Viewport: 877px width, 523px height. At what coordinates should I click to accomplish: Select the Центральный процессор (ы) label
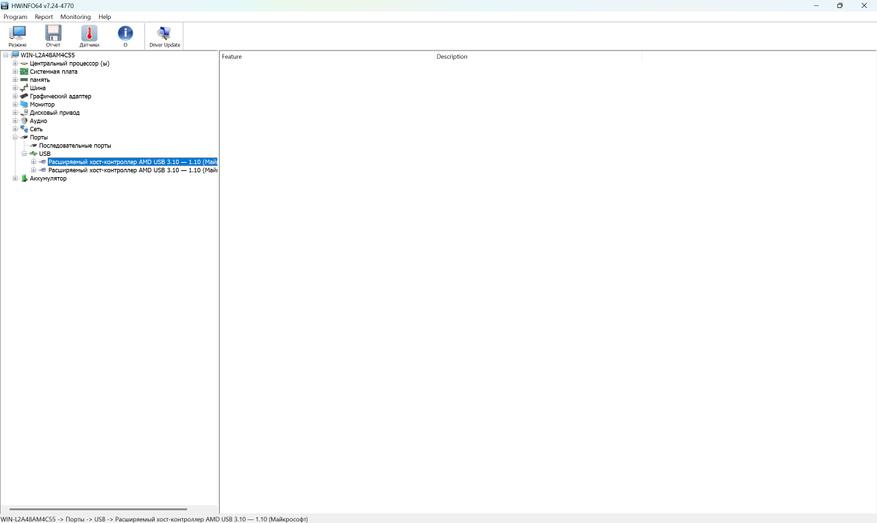click(x=69, y=63)
